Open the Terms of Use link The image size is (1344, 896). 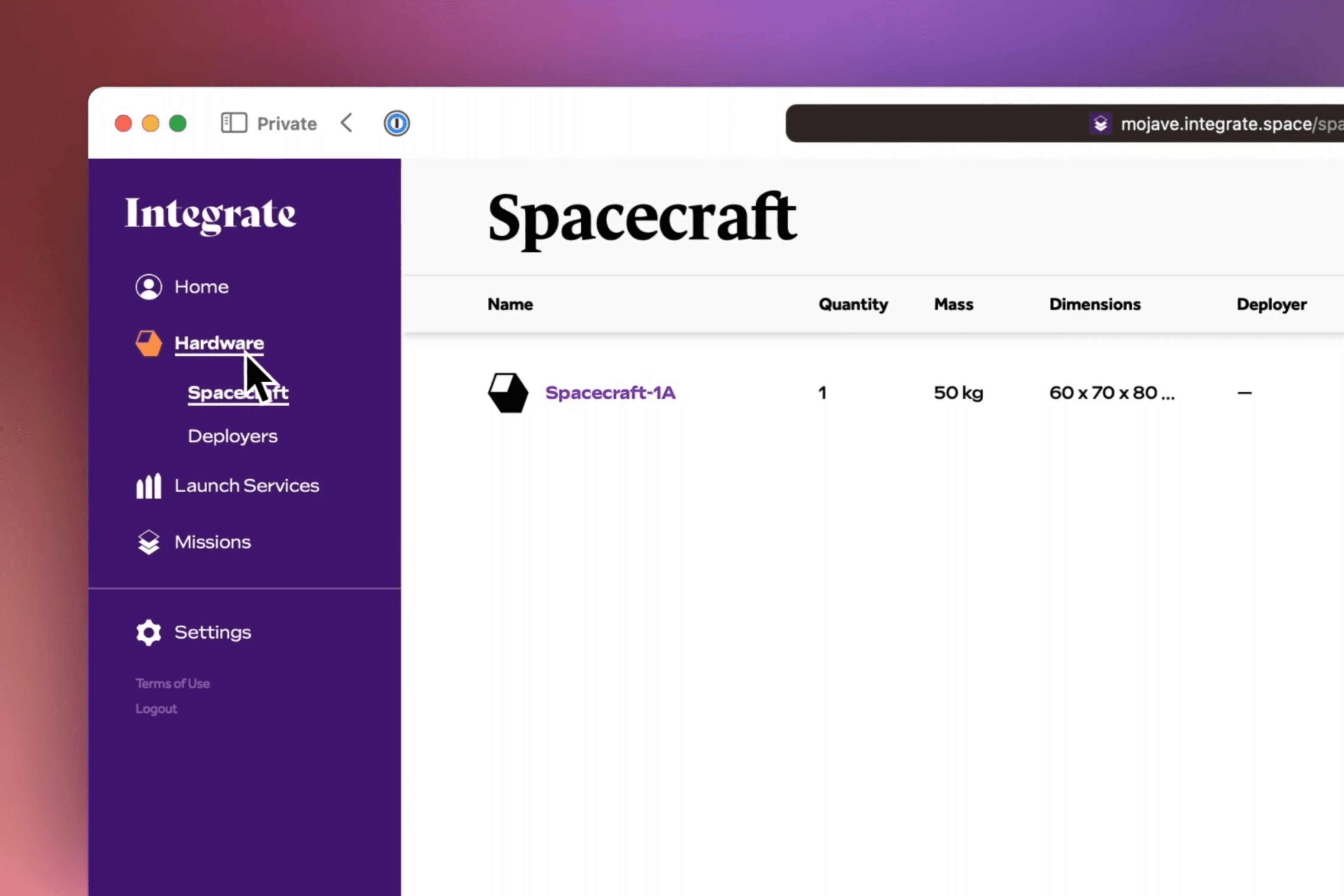(172, 684)
